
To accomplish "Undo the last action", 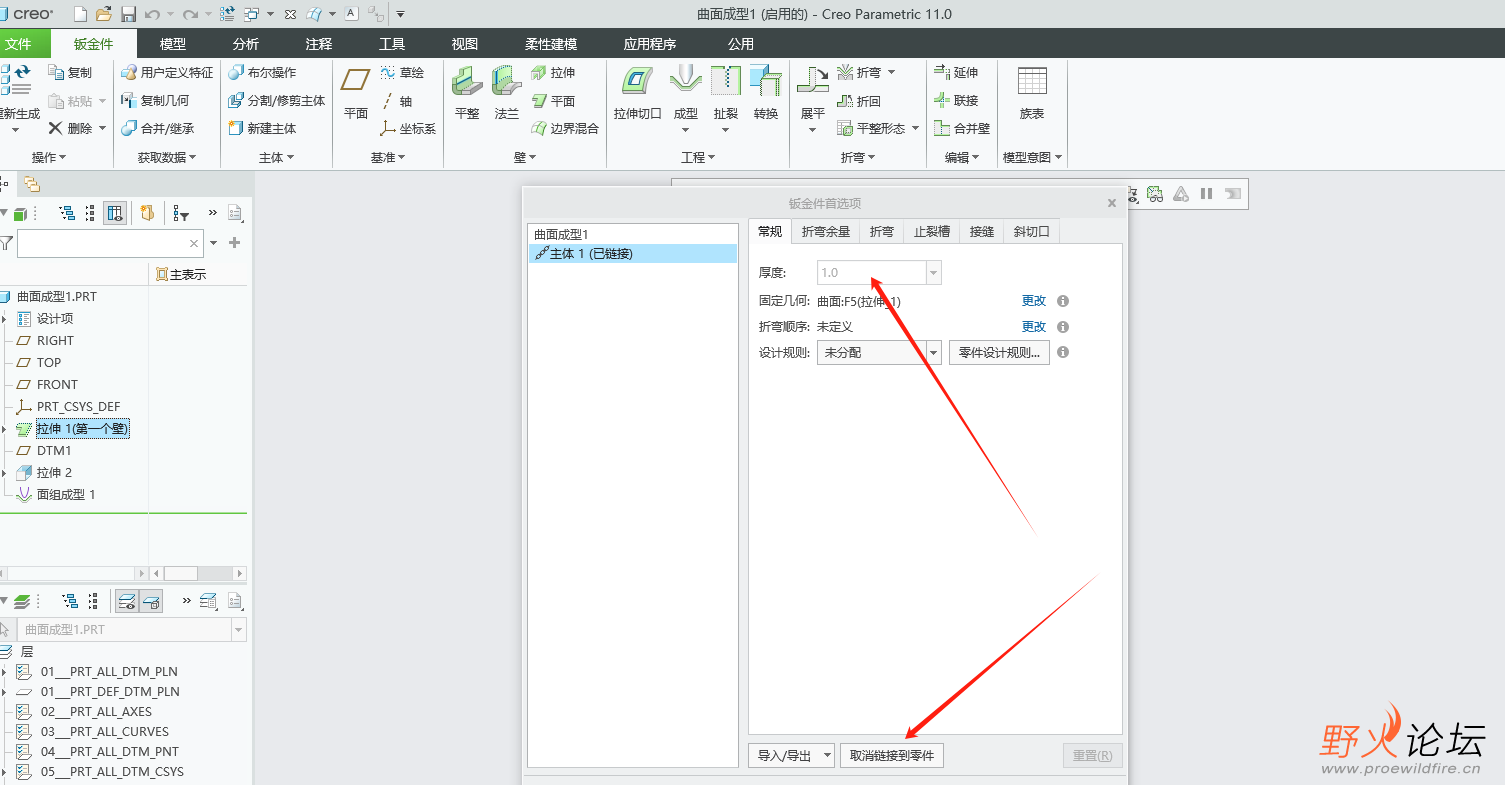I will coord(152,14).
